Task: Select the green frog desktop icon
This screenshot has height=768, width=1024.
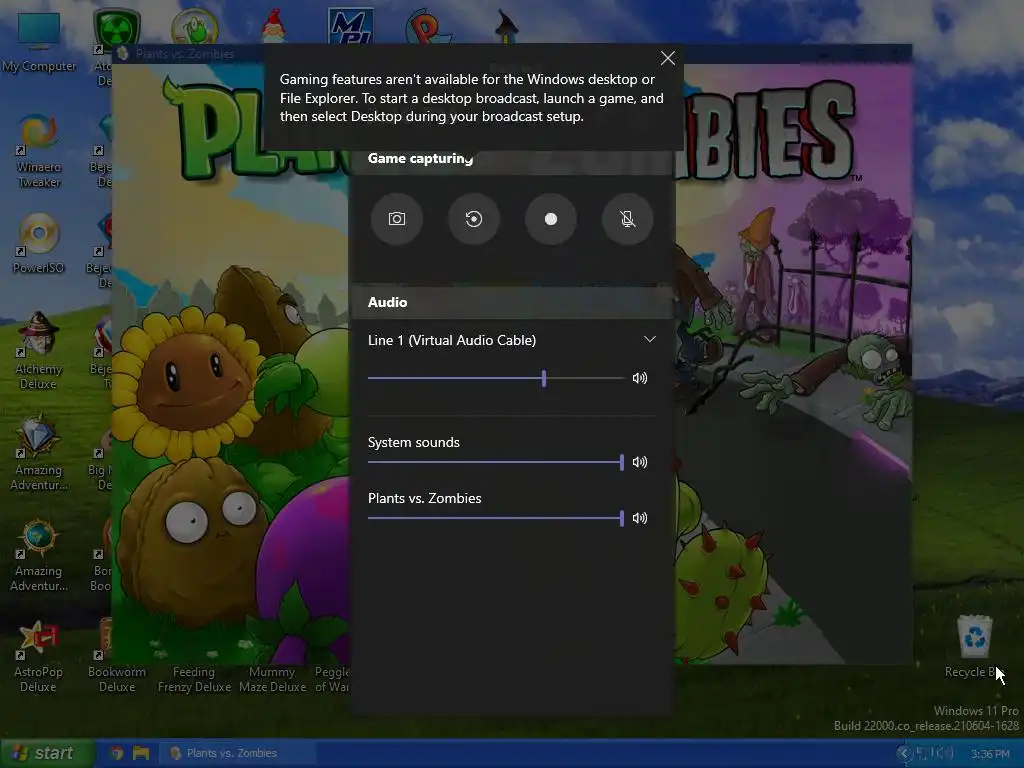Action: [x=195, y=27]
